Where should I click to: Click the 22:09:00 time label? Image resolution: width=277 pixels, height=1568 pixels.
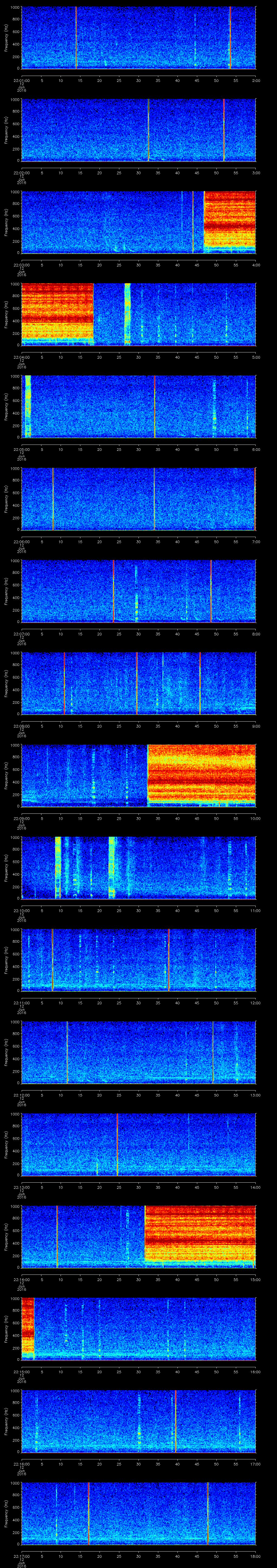(x=21, y=818)
